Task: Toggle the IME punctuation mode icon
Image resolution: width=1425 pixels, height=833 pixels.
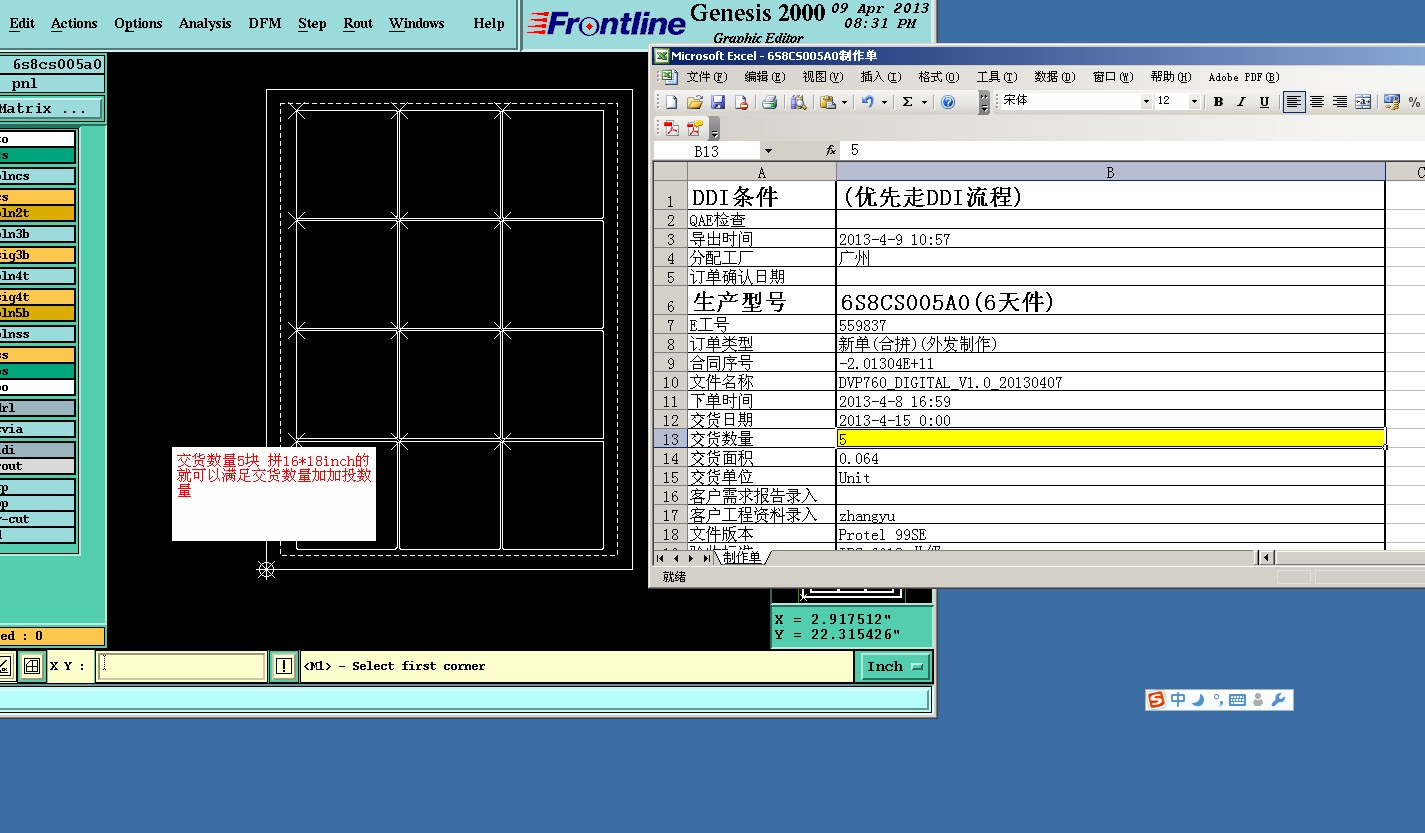Action: pos(1217,700)
